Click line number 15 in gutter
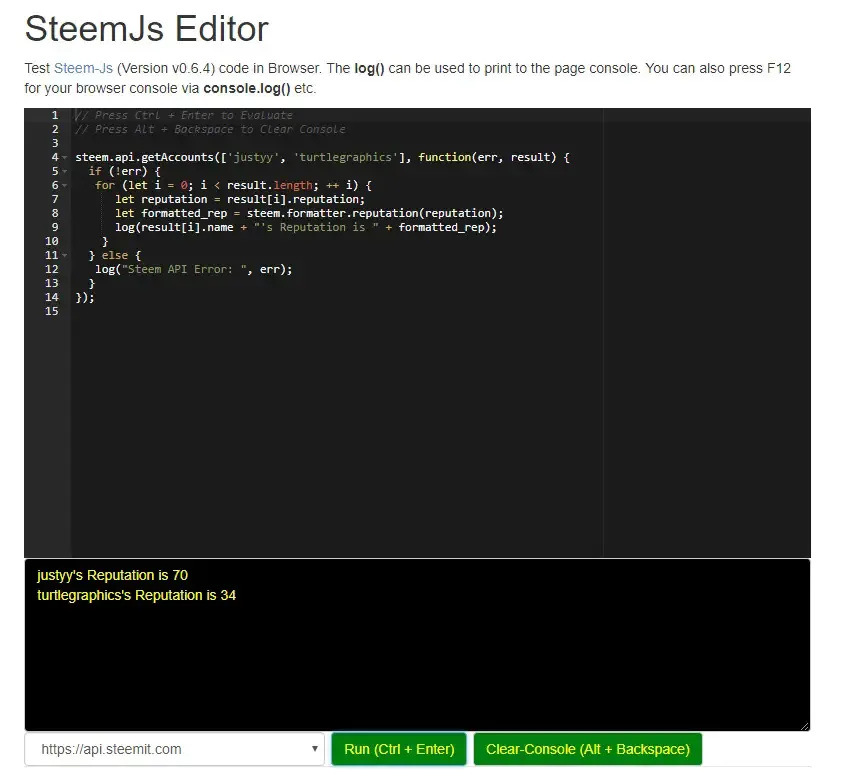Screen dimensions: 846x782 tap(52, 311)
